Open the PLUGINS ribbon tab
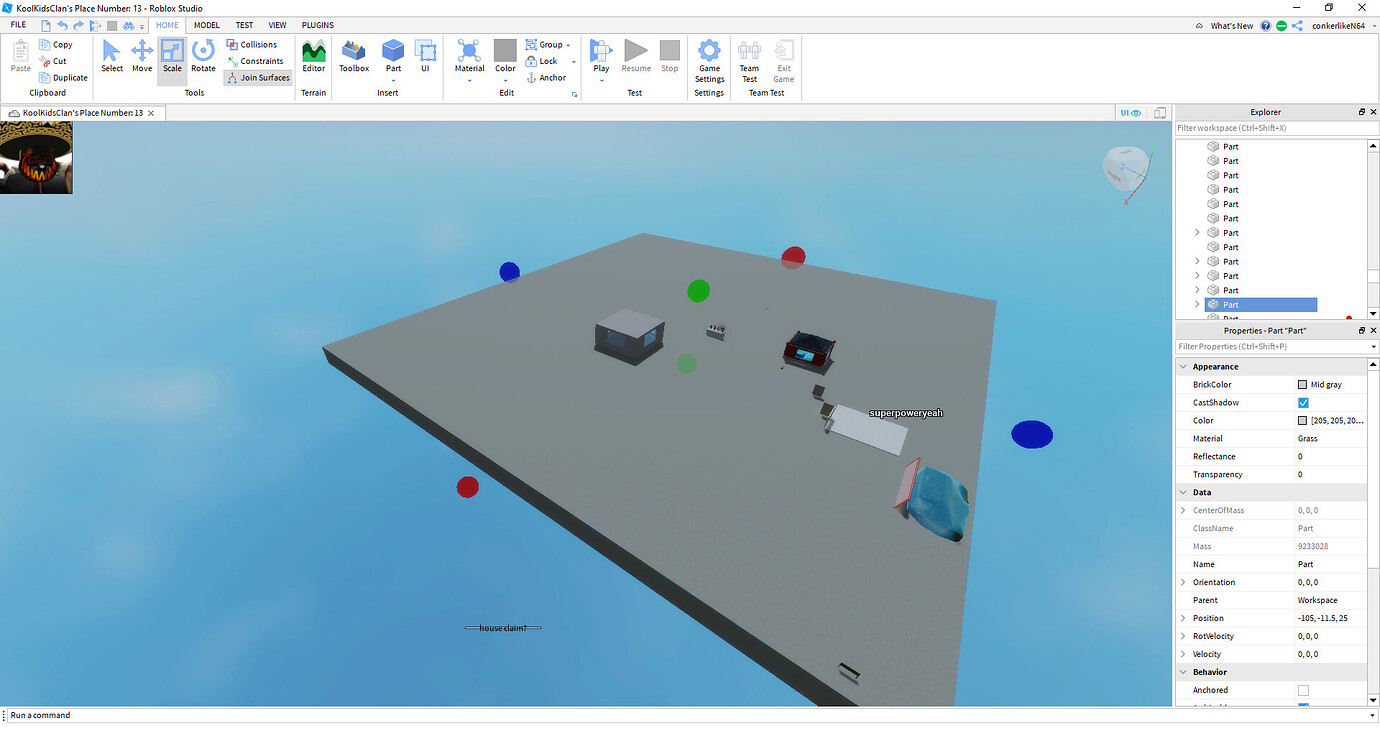 [x=317, y=25]
